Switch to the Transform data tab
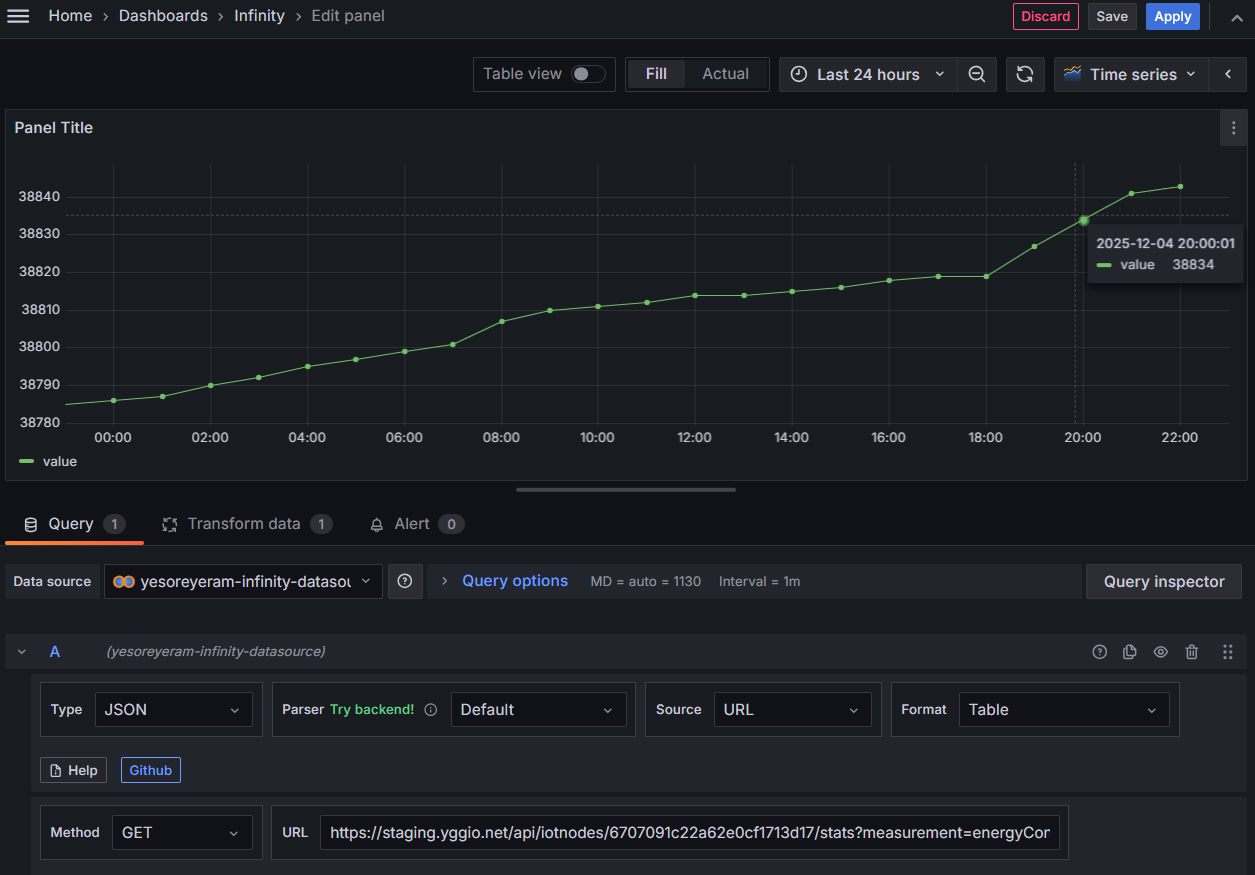The height and width of the screenshot is (875, 1255). tap(245, 524)
